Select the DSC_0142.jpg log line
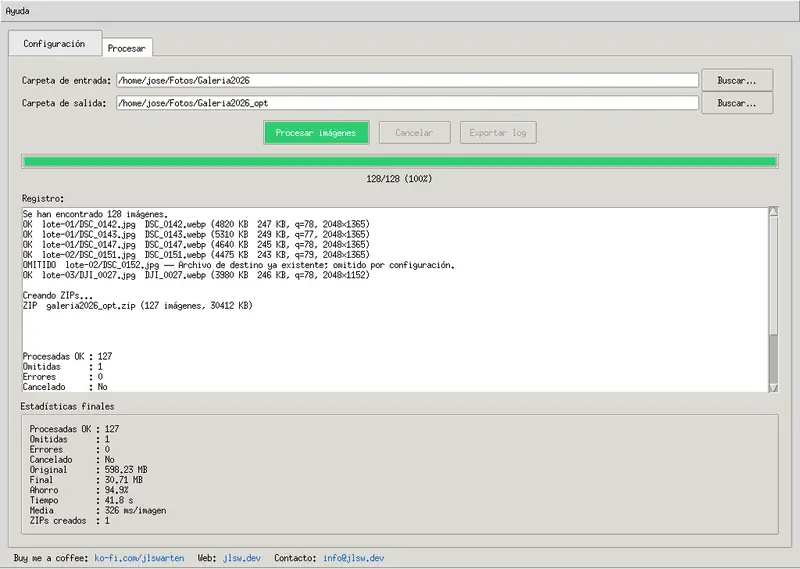Screen dimensions: 800x569 (x=196, y=224)
